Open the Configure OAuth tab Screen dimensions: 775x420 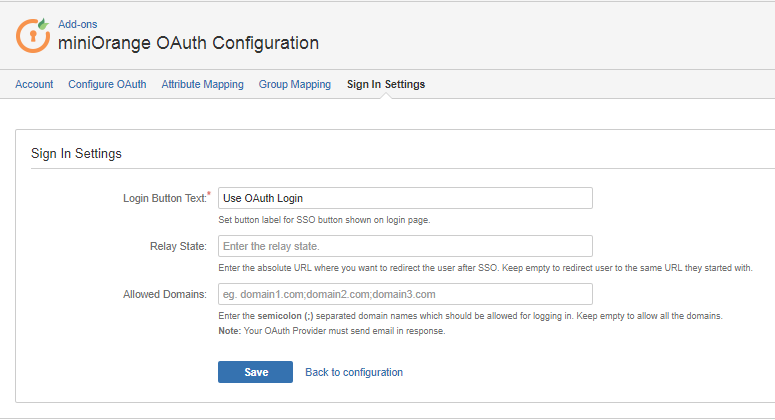tap(107, 84)
